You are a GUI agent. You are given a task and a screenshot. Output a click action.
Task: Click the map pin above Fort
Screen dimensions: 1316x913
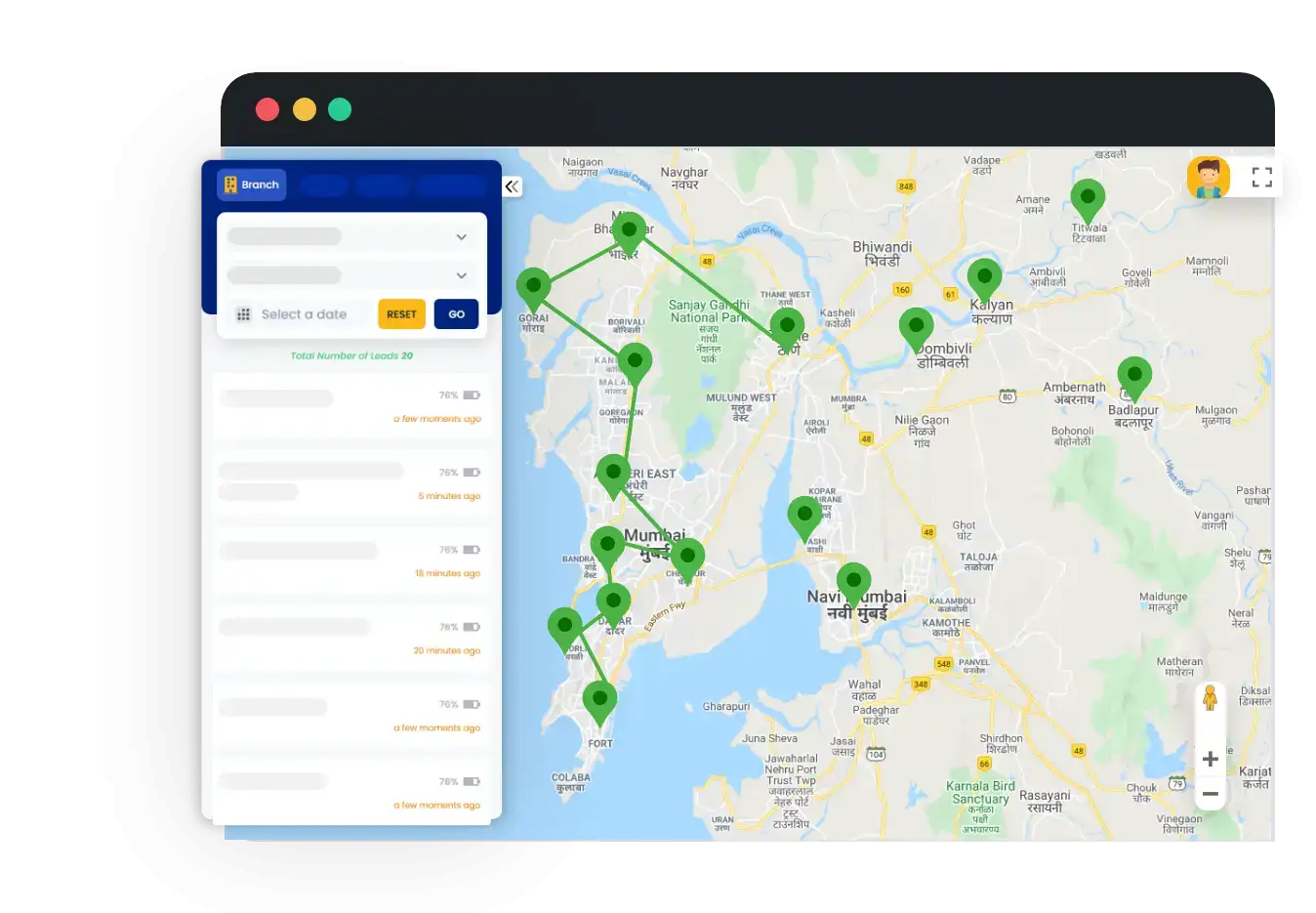pyautogui.click(x=599, y=703)
